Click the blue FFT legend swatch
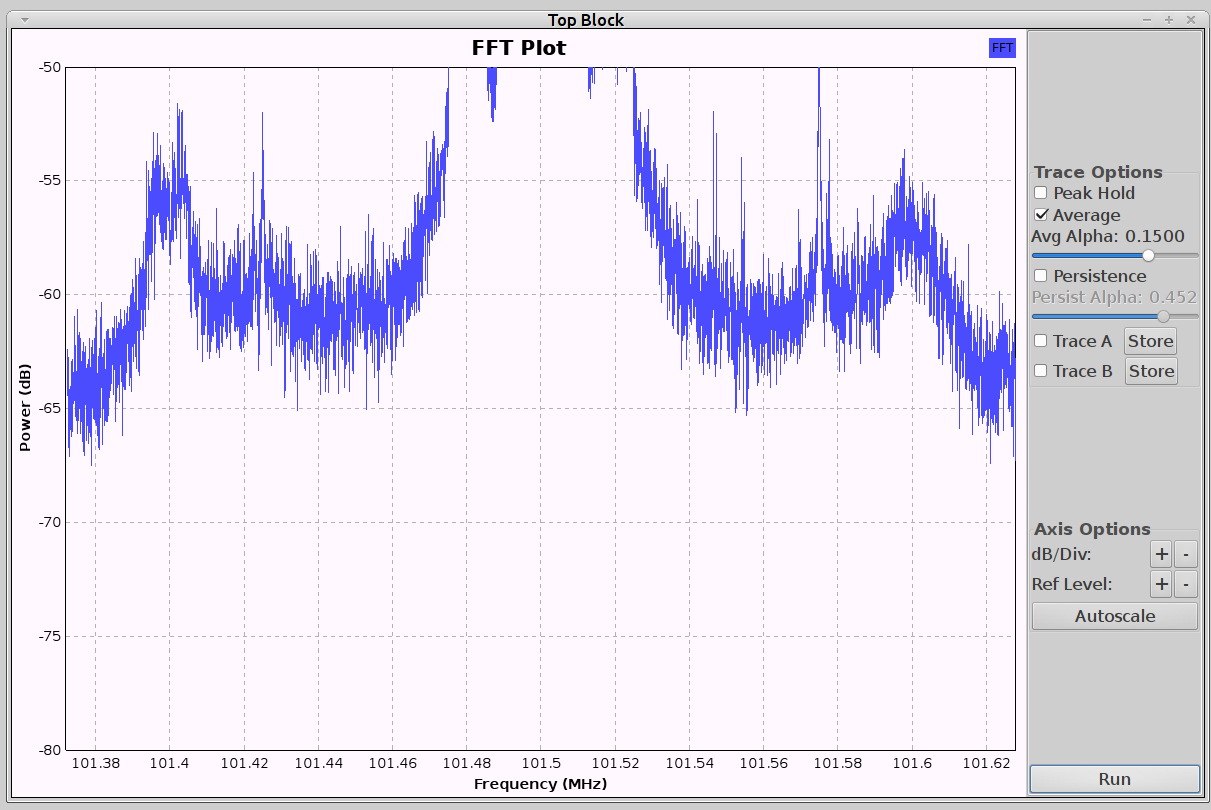 point(1001,47)
